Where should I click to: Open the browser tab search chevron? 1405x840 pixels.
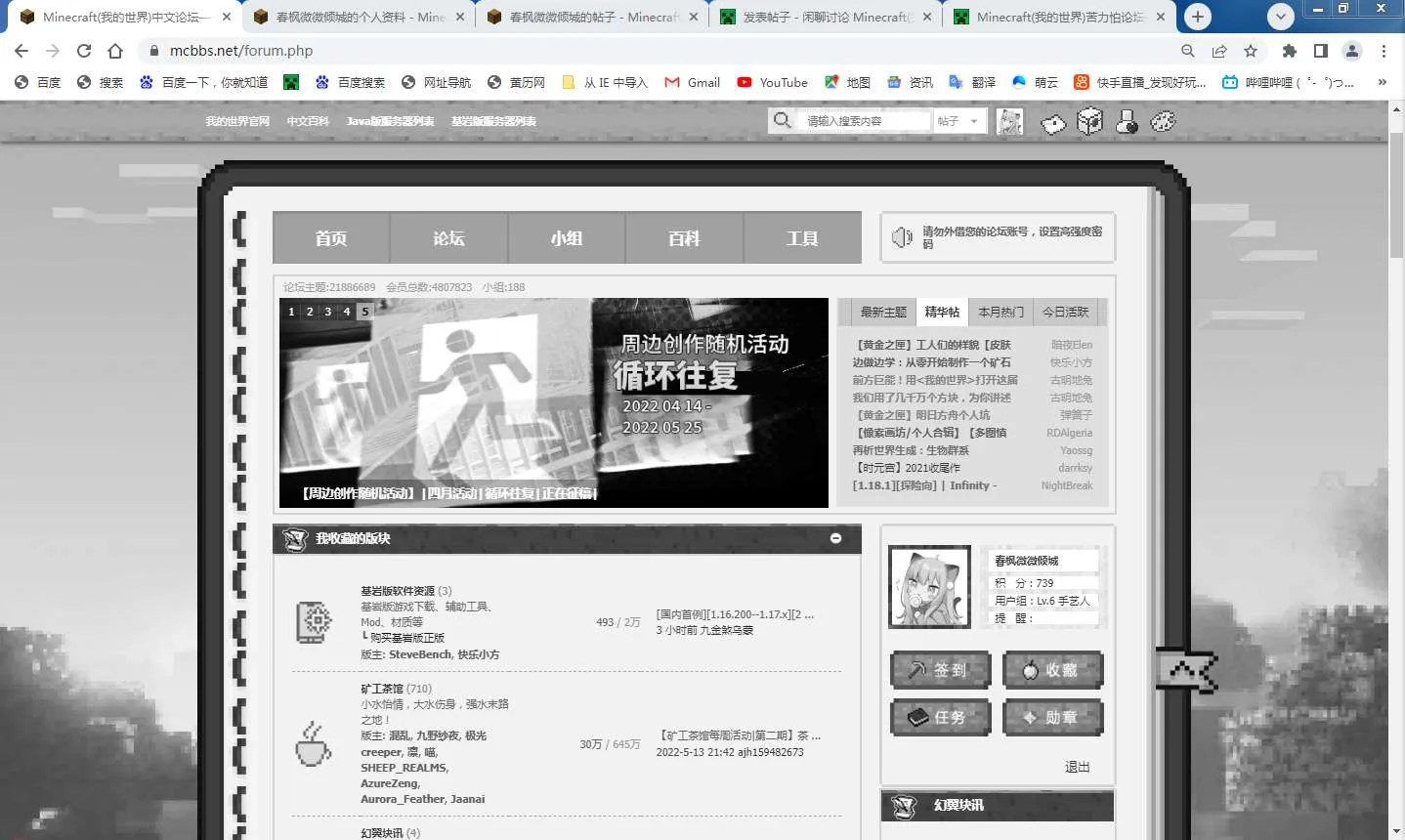(1279, 17)
